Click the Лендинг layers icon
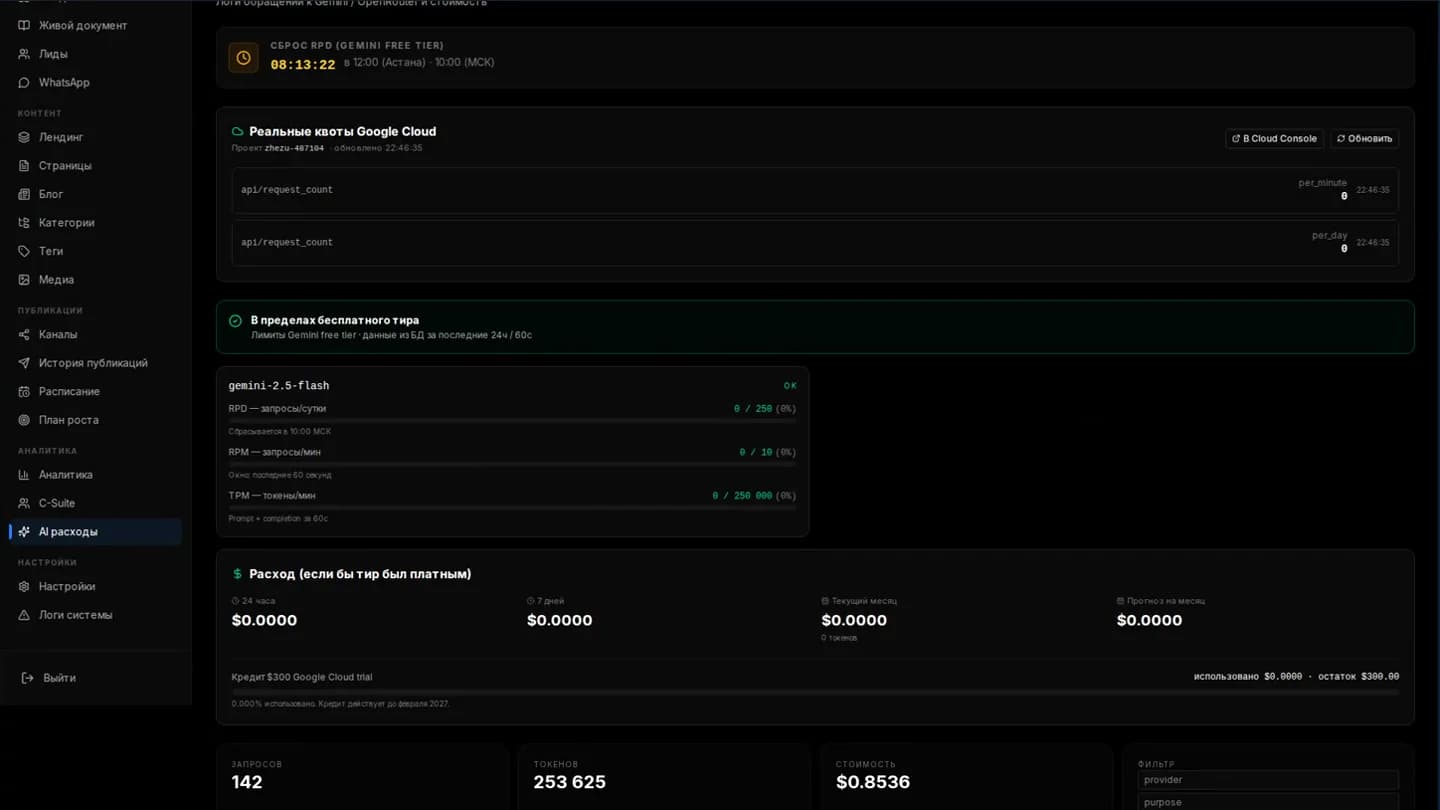The height and width of the screenshot is (810, 1440). (x=24, y=137)
